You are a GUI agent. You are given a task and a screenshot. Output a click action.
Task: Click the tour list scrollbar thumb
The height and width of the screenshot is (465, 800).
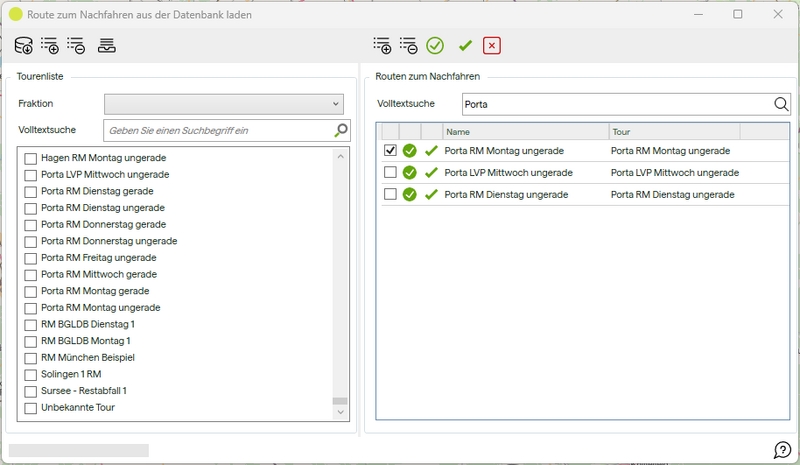[x=340, y=401]
